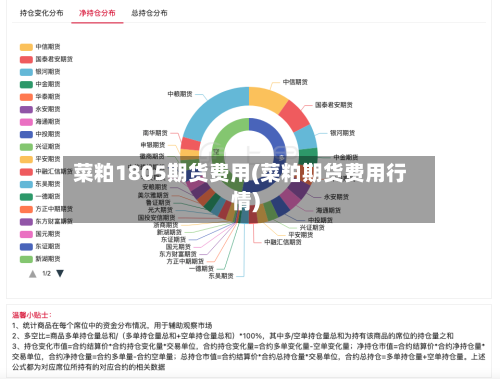This screenshot has width=500, height=379.
Task: Click the 一德期货 label below the donut
Action: tap(201, 269)
